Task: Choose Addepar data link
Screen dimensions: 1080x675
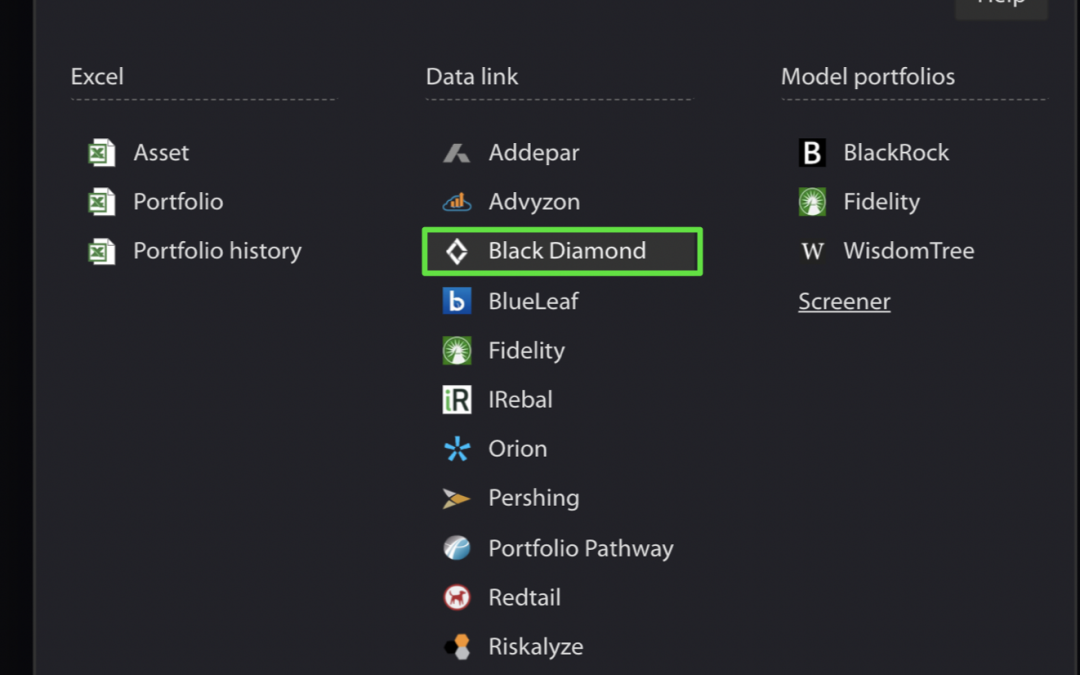Action: coord(534,153)
